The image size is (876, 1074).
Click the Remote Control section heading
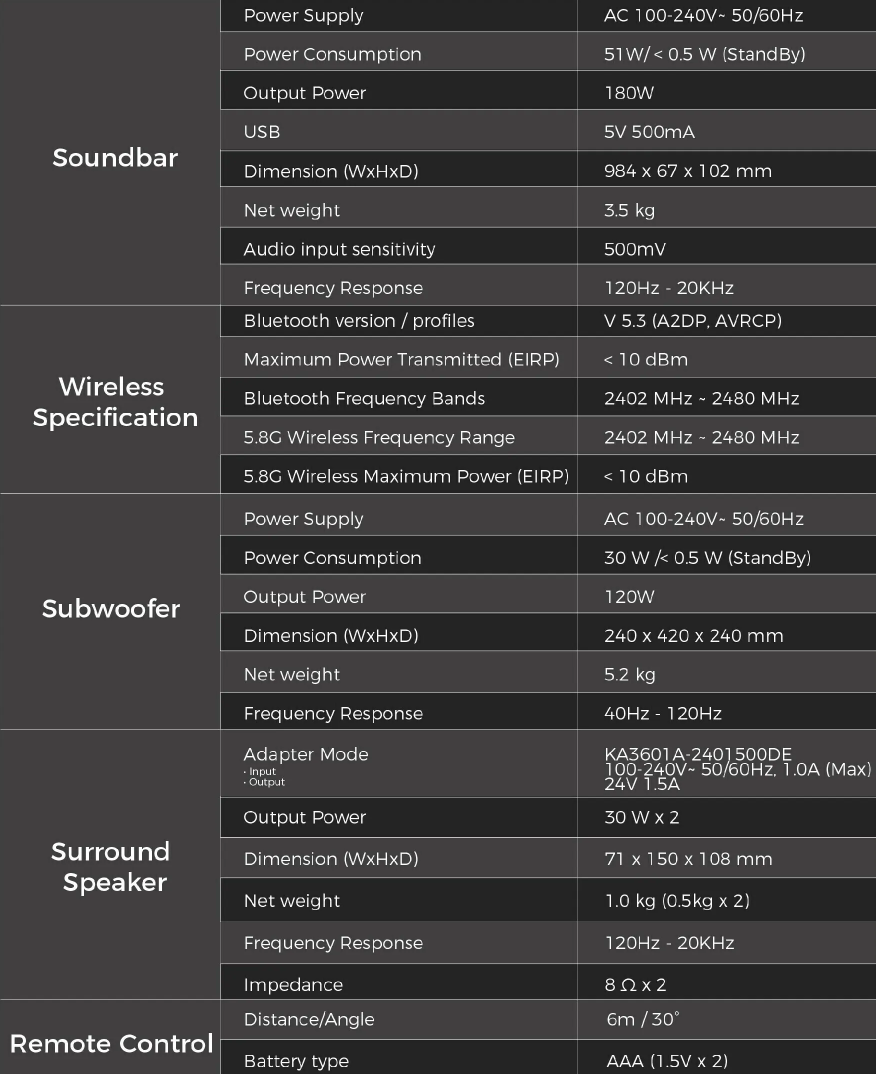point(111,1044)
